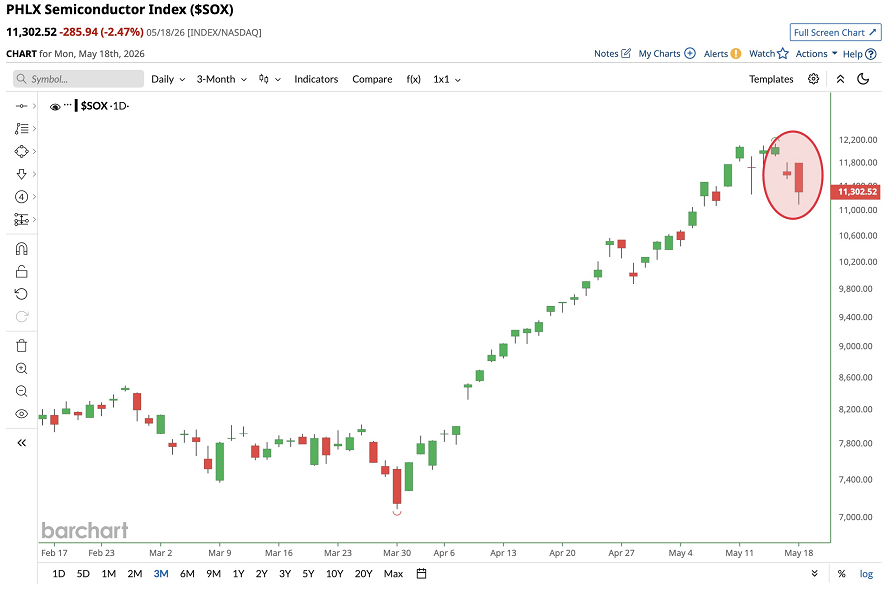The width and height of the screenshot is (889, 590).
Task: Select the 5Y range
Action: pos(308,574)
